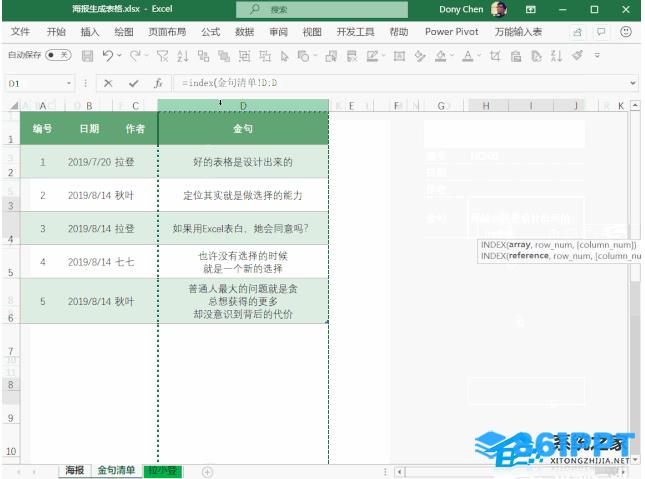Click the search box in title bar
The width and height of the screenshot is (645, 479).
click(x=322, y=9)
